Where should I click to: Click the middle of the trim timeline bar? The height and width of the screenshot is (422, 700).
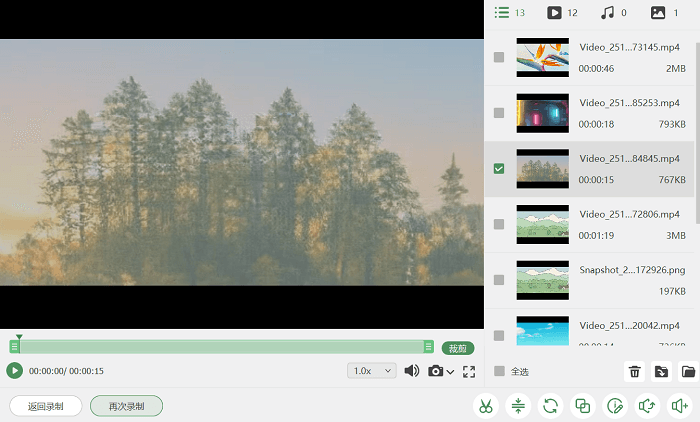click(221, 347)
